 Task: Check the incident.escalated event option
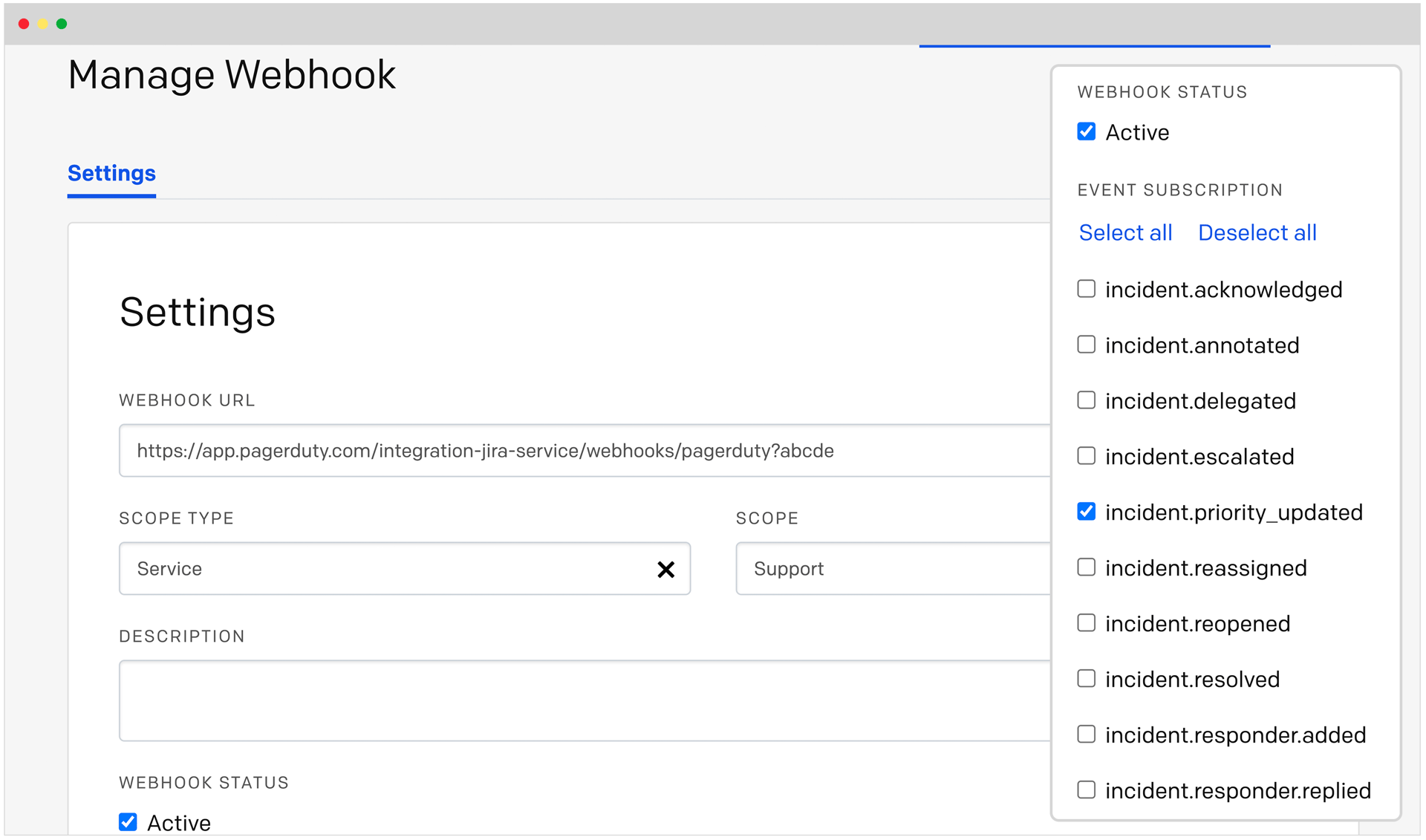point(1086,455)
